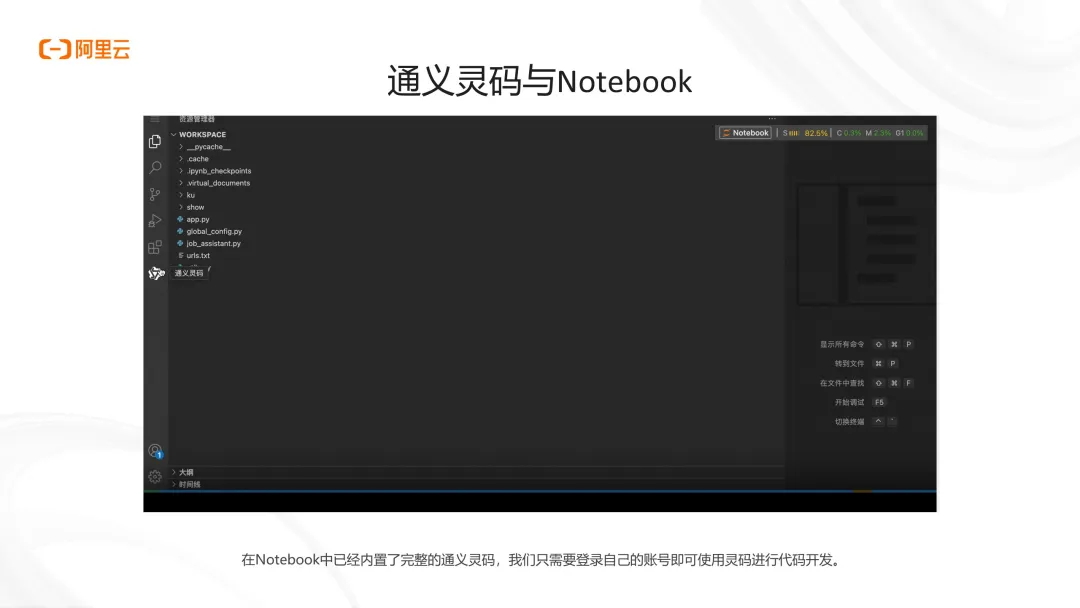Open the 通义灵码 plugin icon
The height and width of the screenshot is (608, 1080).
coord(156,273)
